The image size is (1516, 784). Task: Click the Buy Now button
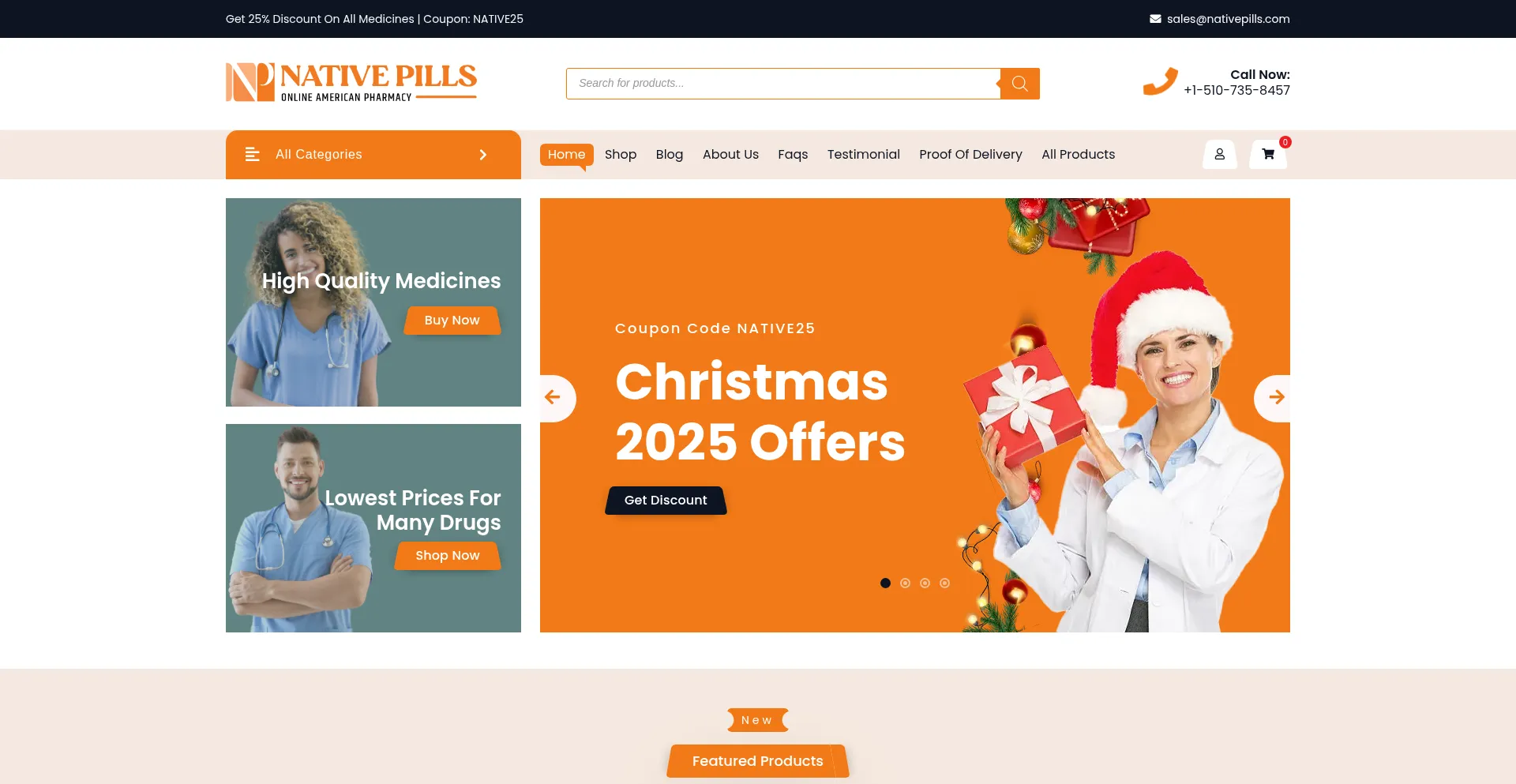[452, 321]
